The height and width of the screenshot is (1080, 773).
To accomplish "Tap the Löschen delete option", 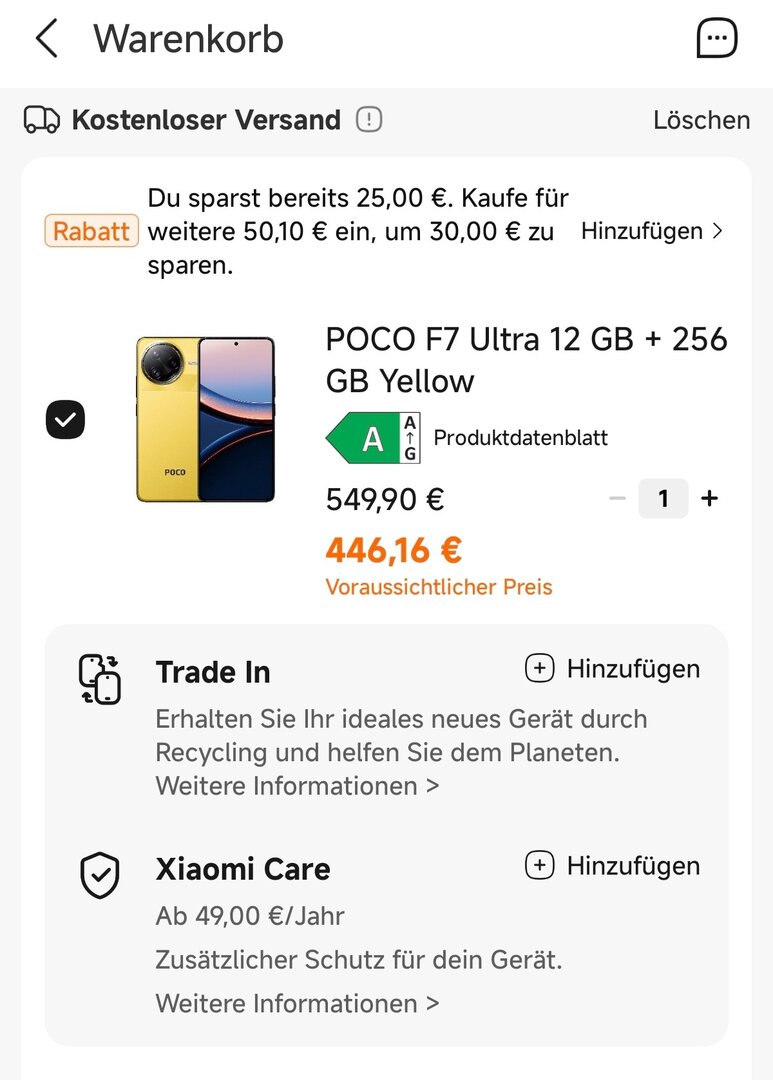I will [701, 120].
